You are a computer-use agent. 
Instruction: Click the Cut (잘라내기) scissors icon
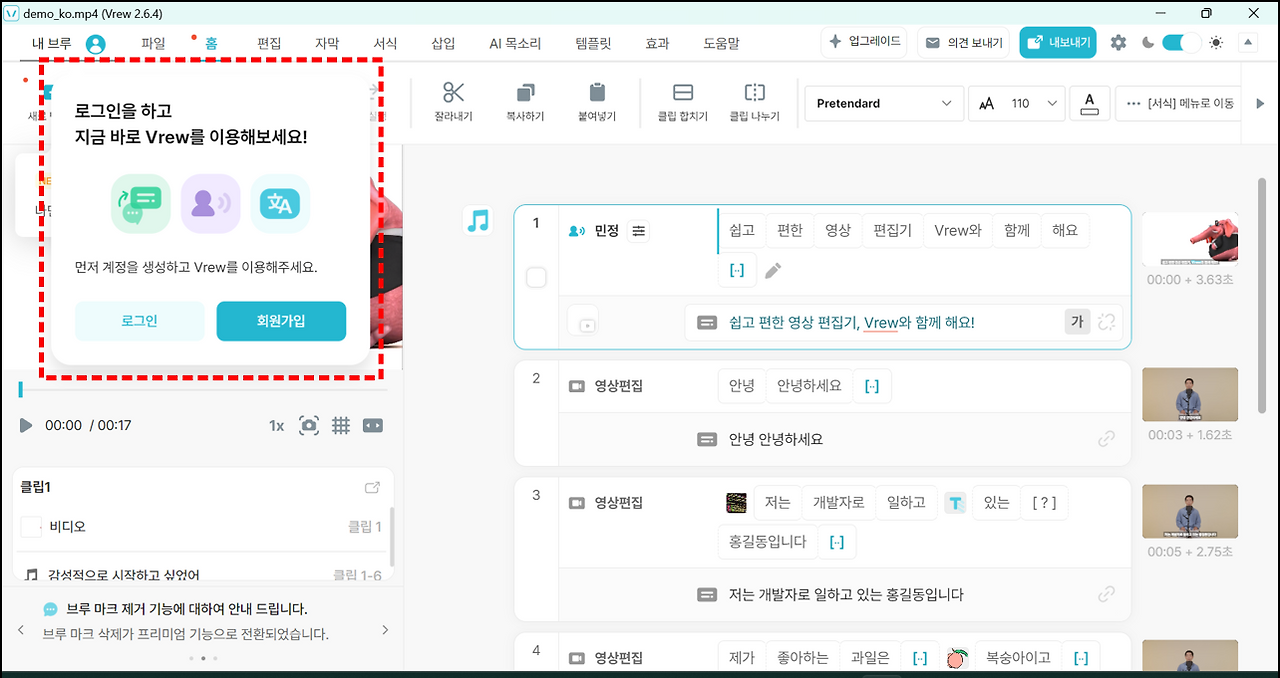pos(453,92)
